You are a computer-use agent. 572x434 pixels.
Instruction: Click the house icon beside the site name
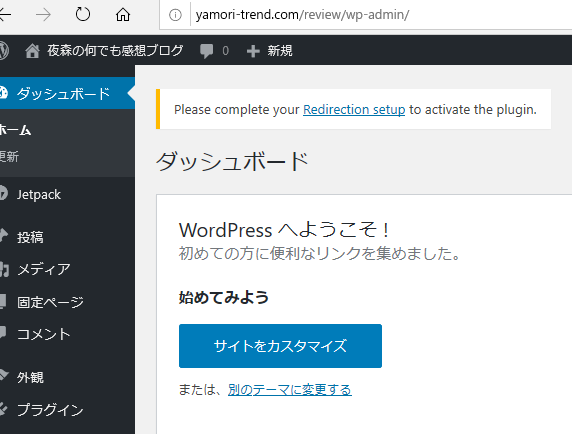tap(32, 51)
